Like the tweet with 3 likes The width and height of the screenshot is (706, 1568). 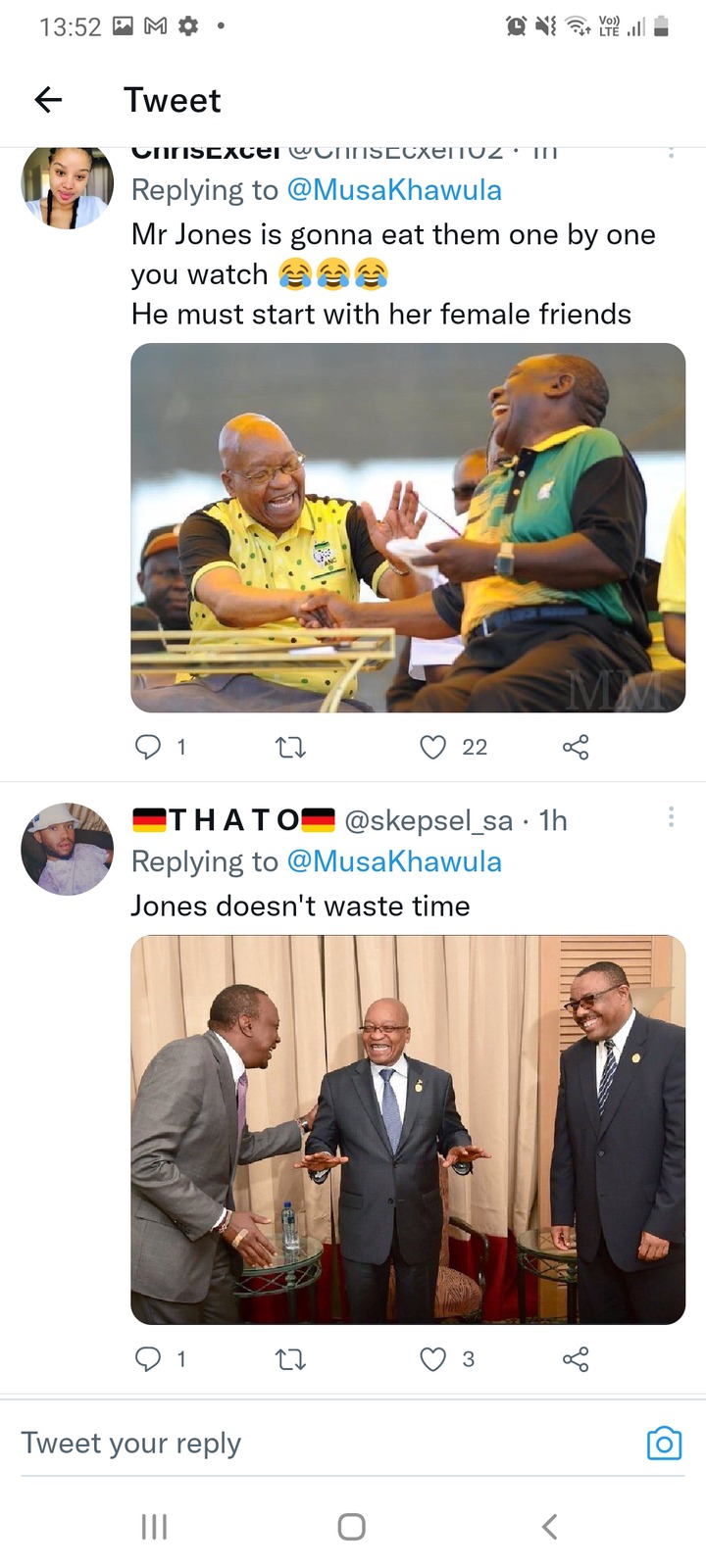pyautogui.click(x=432, y=1359)
